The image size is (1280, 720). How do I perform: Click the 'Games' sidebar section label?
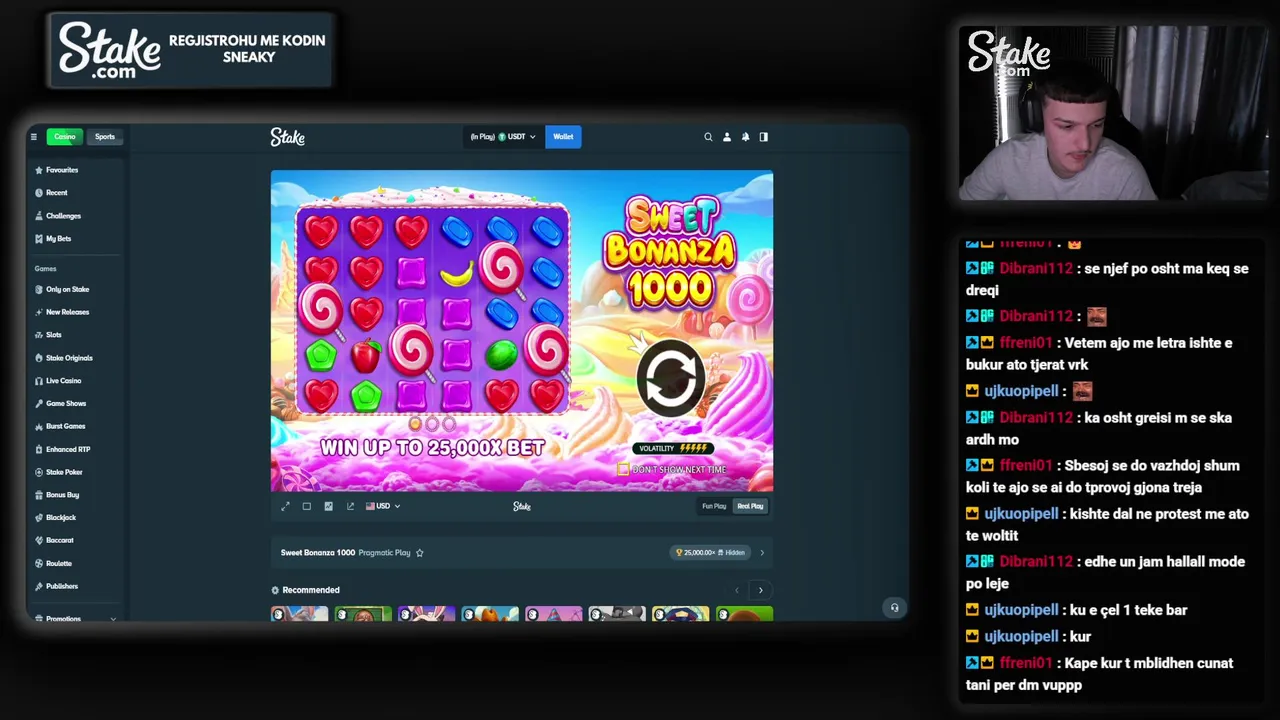tap(46, 269)
